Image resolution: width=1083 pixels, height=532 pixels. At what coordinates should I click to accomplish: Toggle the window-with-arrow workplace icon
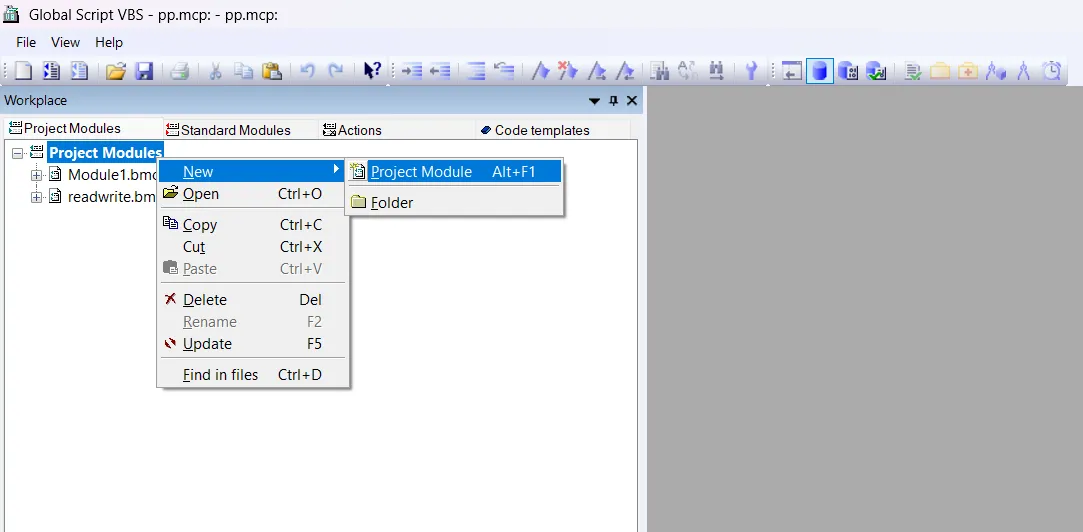click(792, 70)
